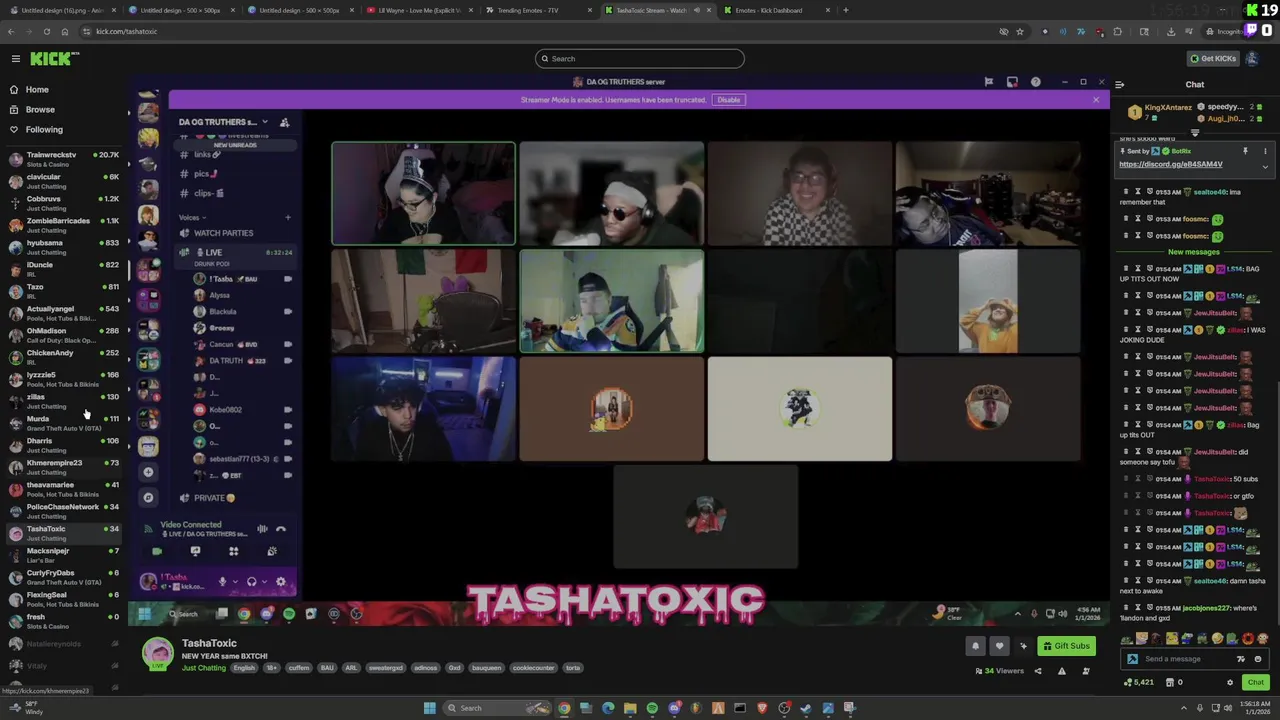Open Windows Start button on taskbar
This screenshot has width=1280, height=720.
click(430, 708)
